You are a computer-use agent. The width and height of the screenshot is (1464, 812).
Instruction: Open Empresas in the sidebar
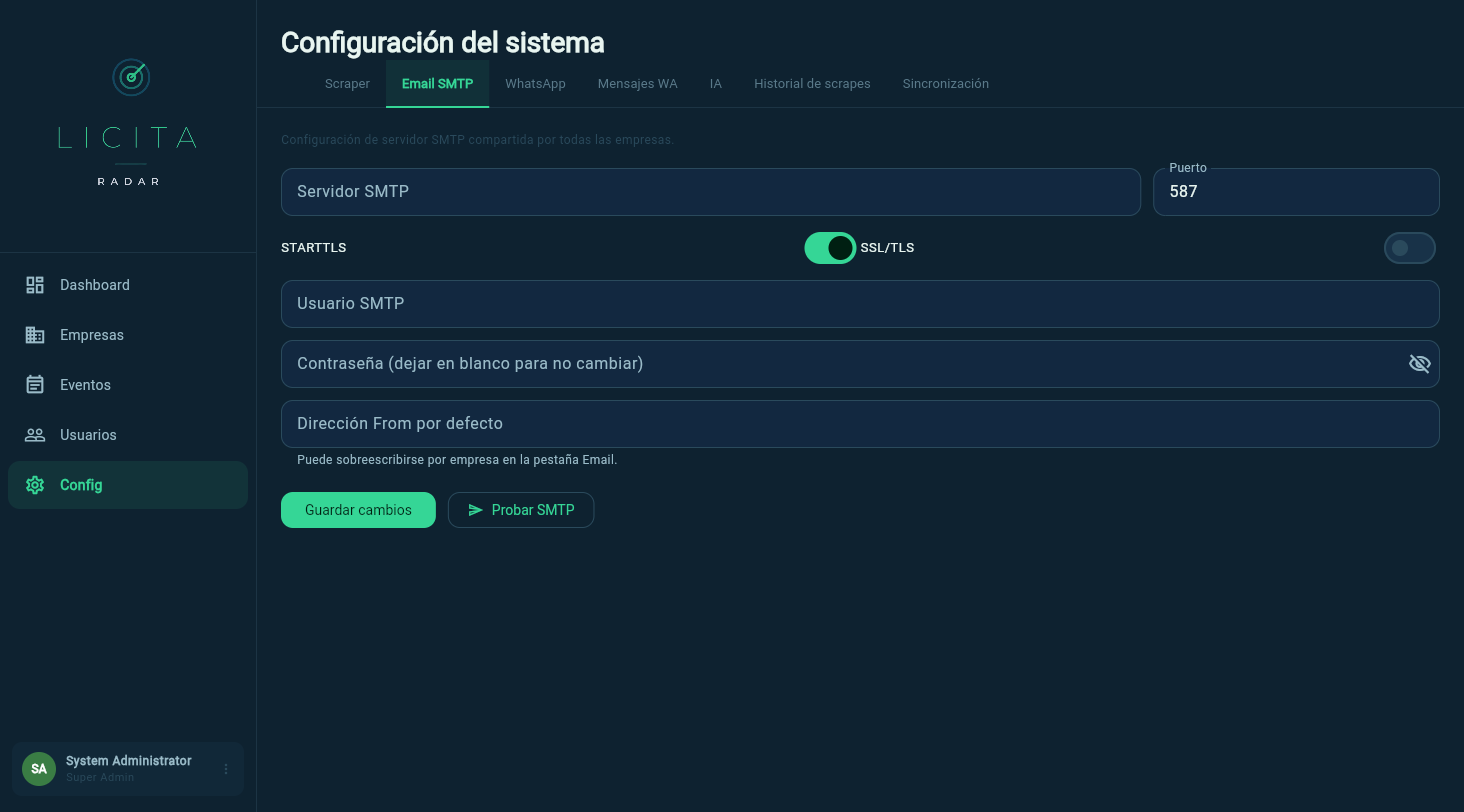[x=128, y=335]
